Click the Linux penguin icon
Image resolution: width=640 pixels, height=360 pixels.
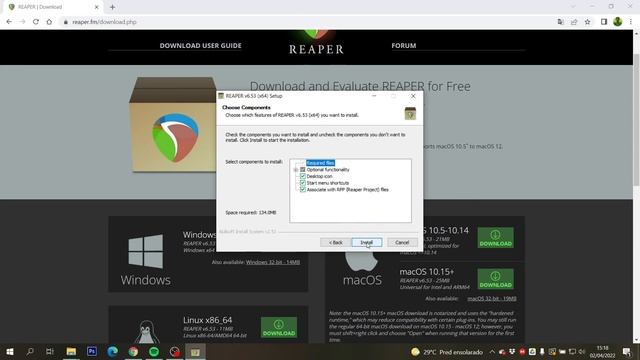(x=147, y=331)
